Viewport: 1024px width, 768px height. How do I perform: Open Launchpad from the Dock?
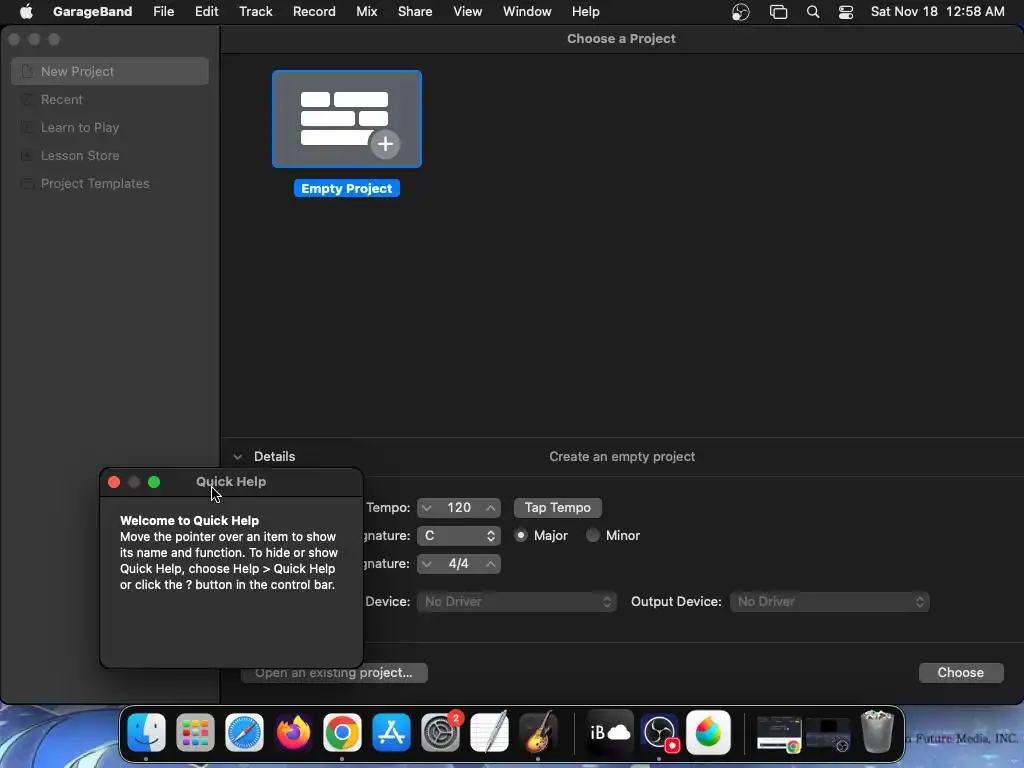pos(195,732)
